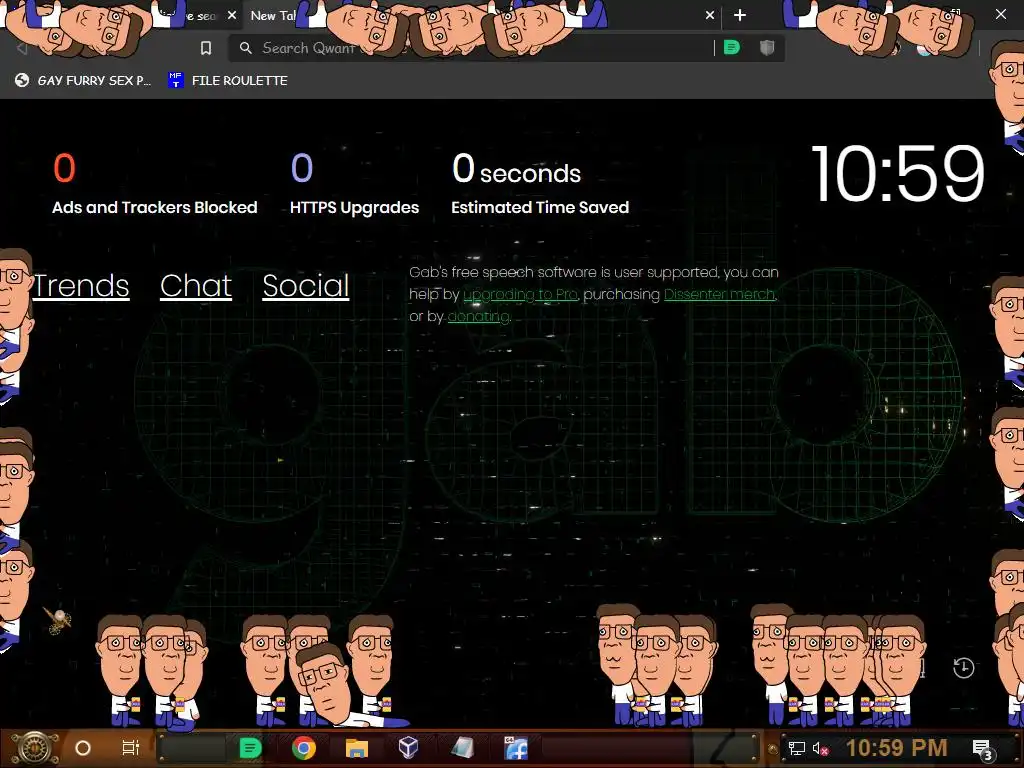This screenshot has height=768, width=1024.
Task: Click the magnifier search icon in address bar
Action: point(246,48)
